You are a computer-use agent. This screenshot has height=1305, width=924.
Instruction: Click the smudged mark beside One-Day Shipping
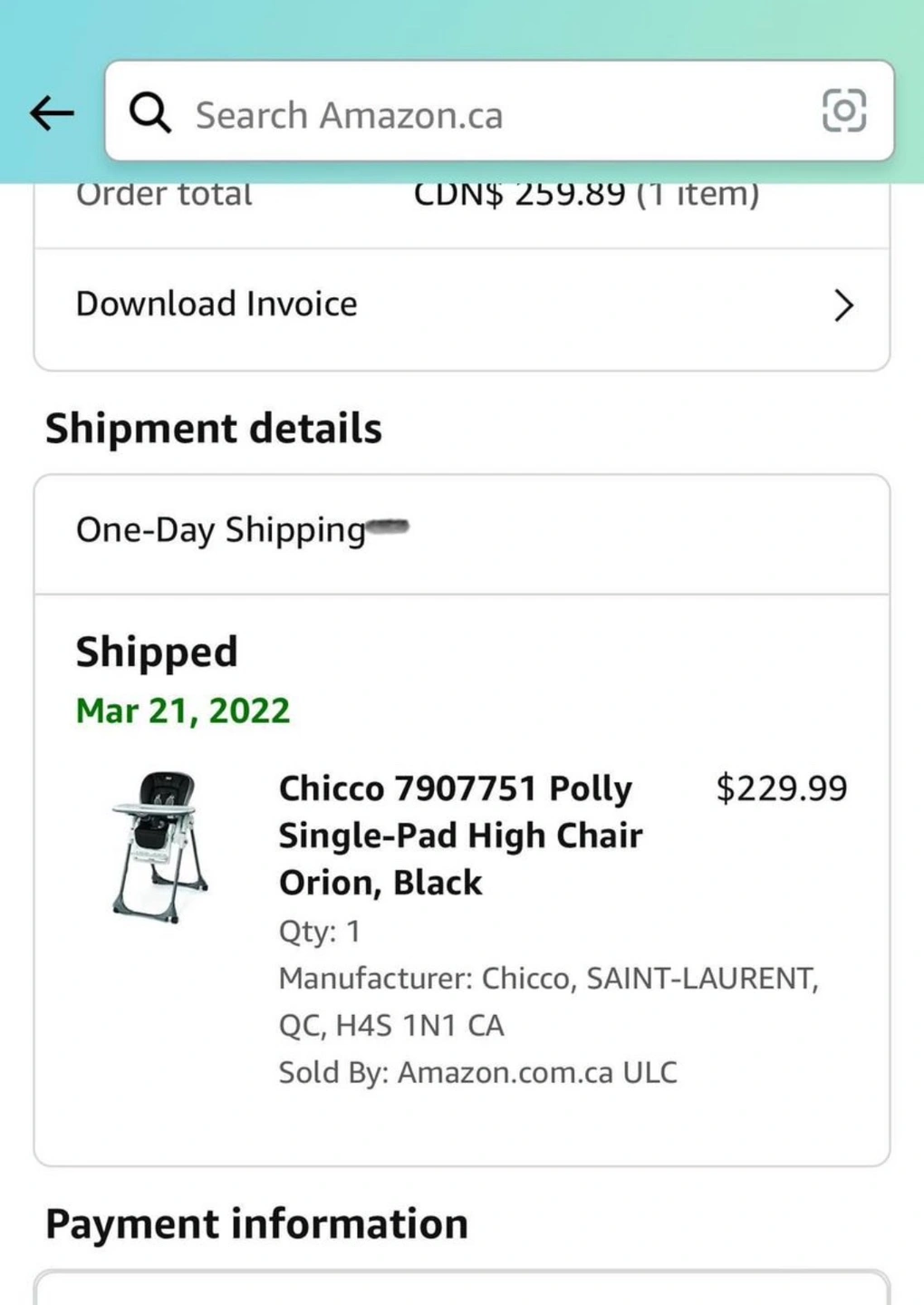390,526
